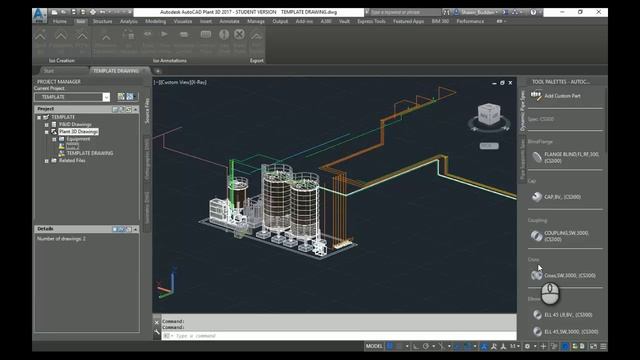Viewport: 640px width, 360px height.
Task: Pick the CAP,BV palette item
Action: [x=556, y=197]
